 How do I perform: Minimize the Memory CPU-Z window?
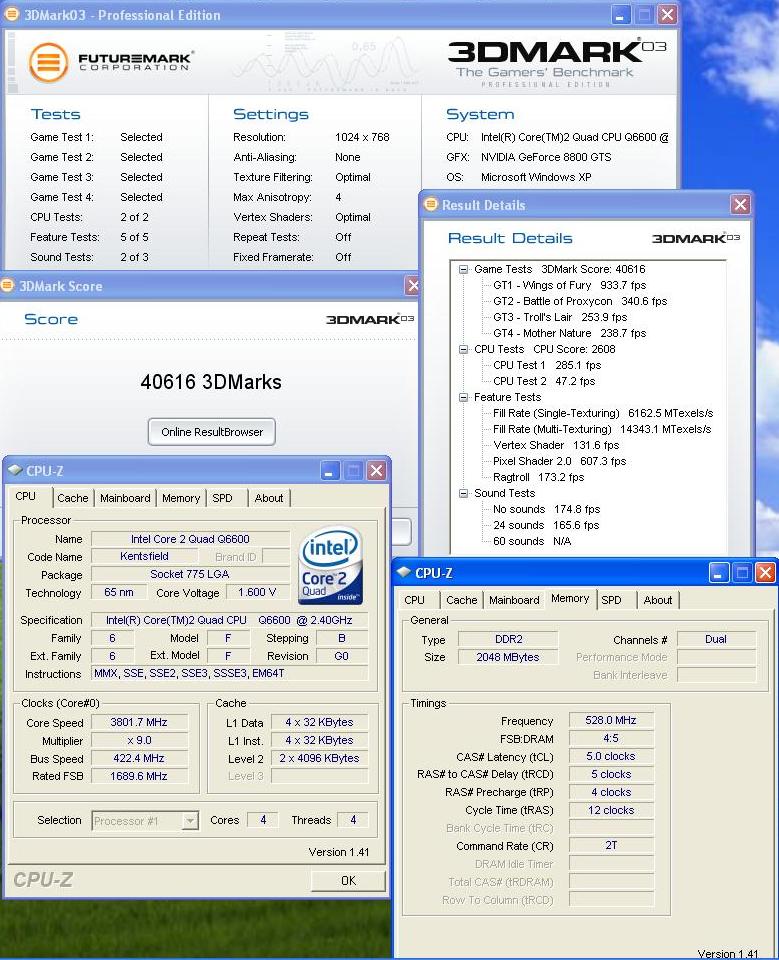click(x=719, y=573)
